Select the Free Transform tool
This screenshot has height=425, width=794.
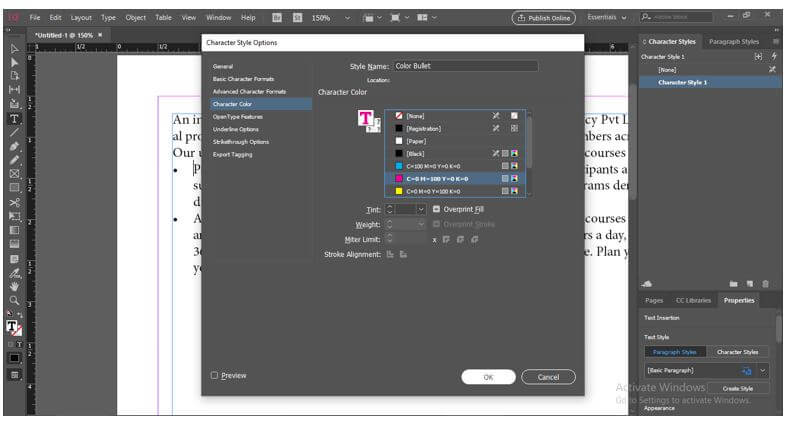[x=14, y=216]
